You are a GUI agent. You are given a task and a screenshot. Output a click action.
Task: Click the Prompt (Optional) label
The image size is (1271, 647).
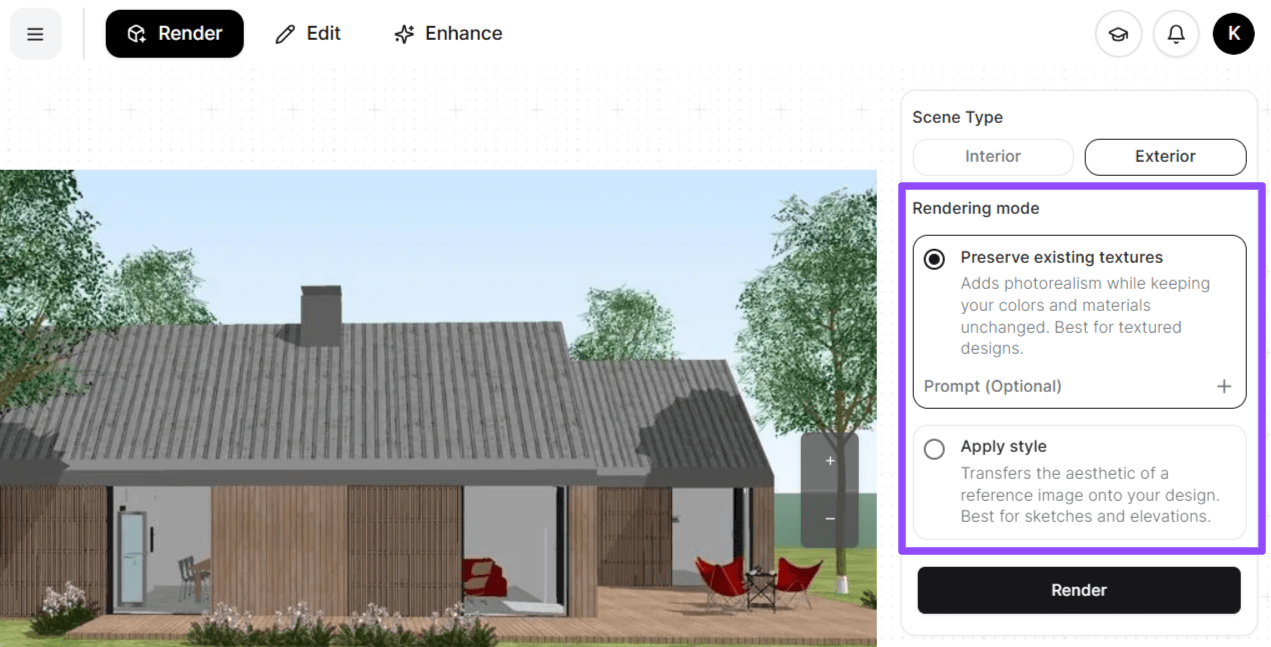[992, 386]
